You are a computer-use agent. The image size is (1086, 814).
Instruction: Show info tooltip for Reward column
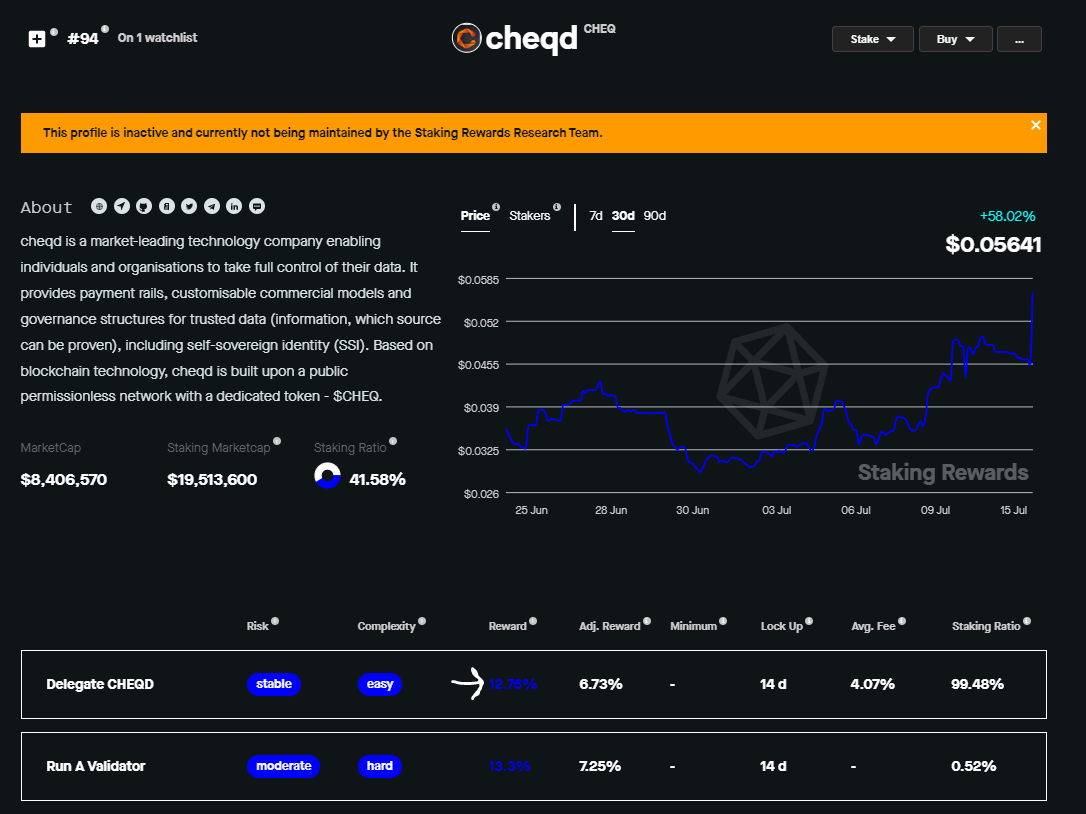pos(533,621)
